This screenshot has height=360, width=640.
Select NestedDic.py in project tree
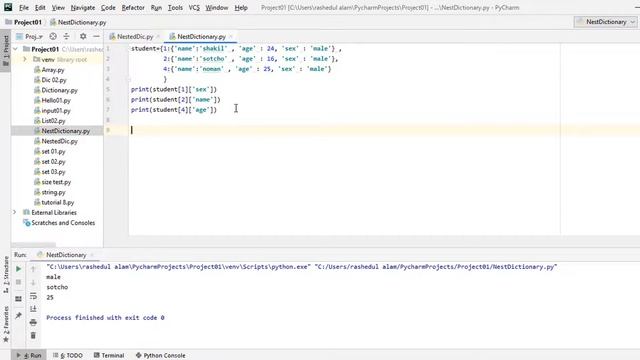(x=56, y=141)
